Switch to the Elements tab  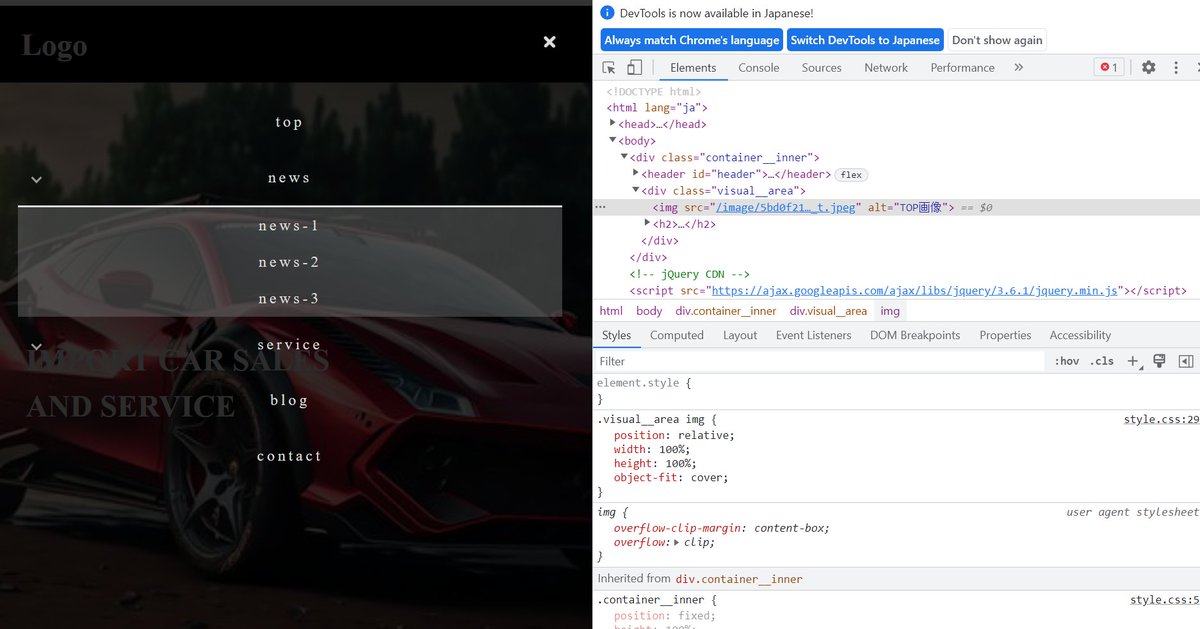693,68
